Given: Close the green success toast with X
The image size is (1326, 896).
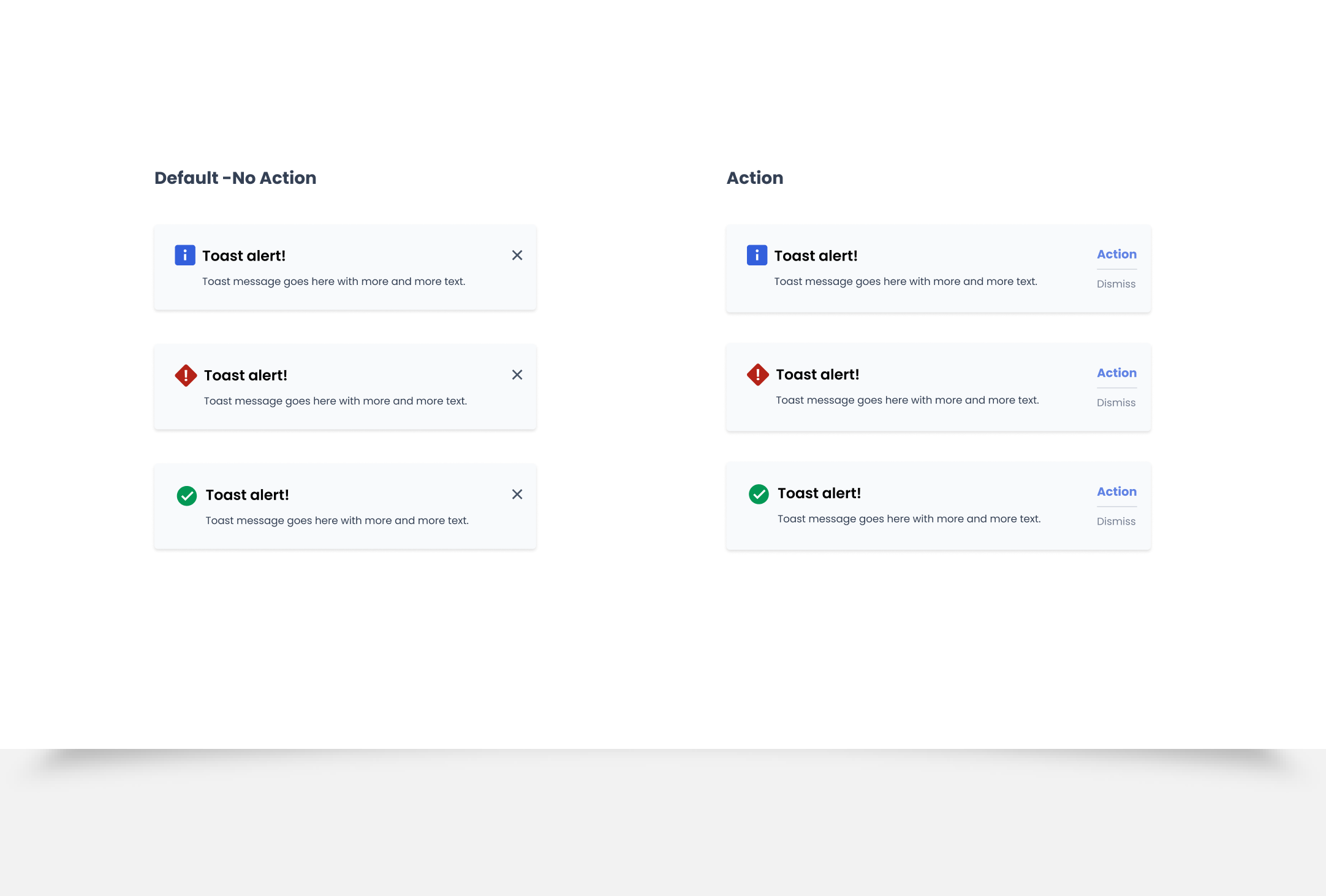Looking at the screenshot, I should click(517, 494).
